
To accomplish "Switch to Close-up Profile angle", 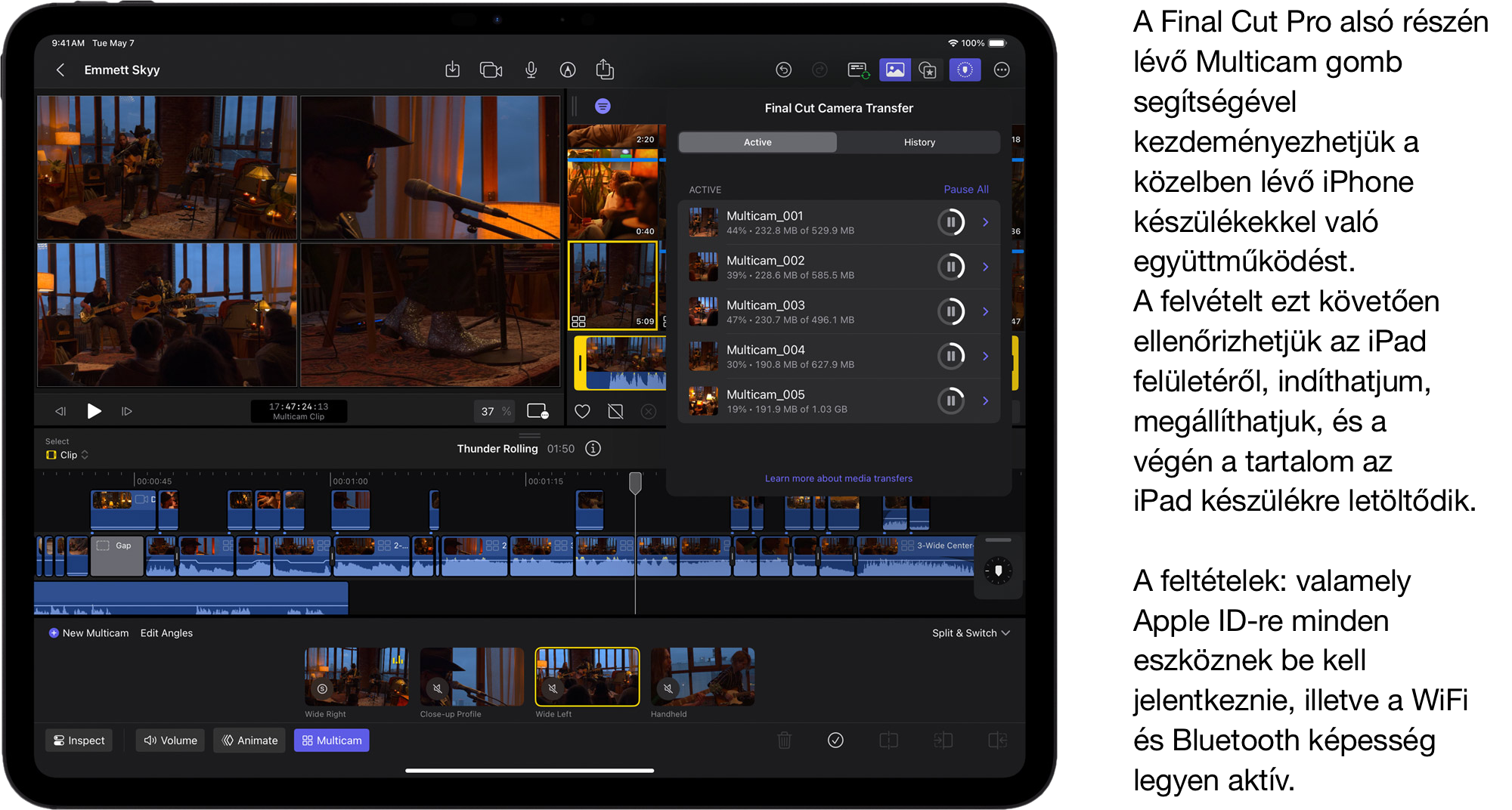I will click(472, 677).
